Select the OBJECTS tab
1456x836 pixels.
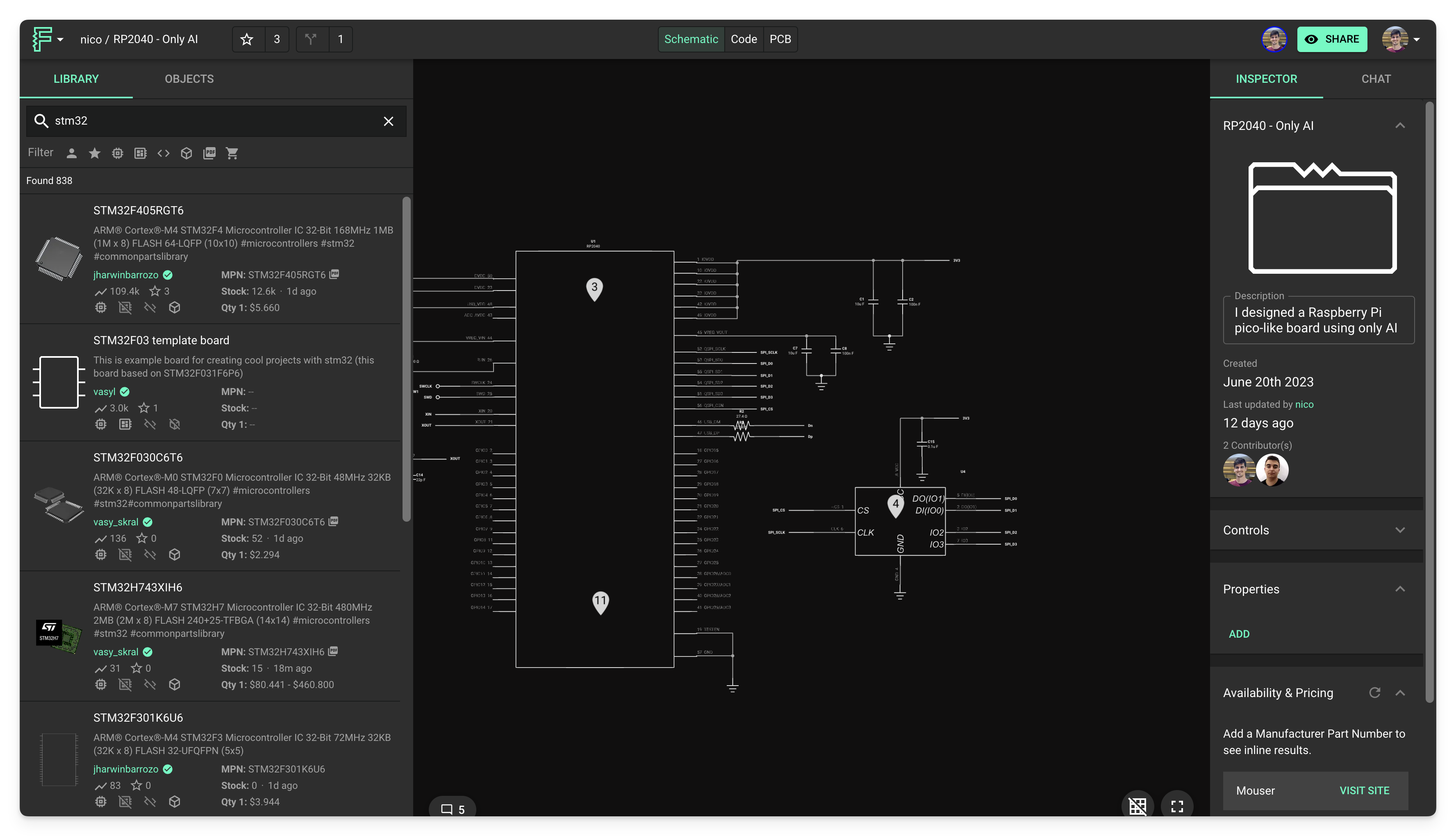189,79
